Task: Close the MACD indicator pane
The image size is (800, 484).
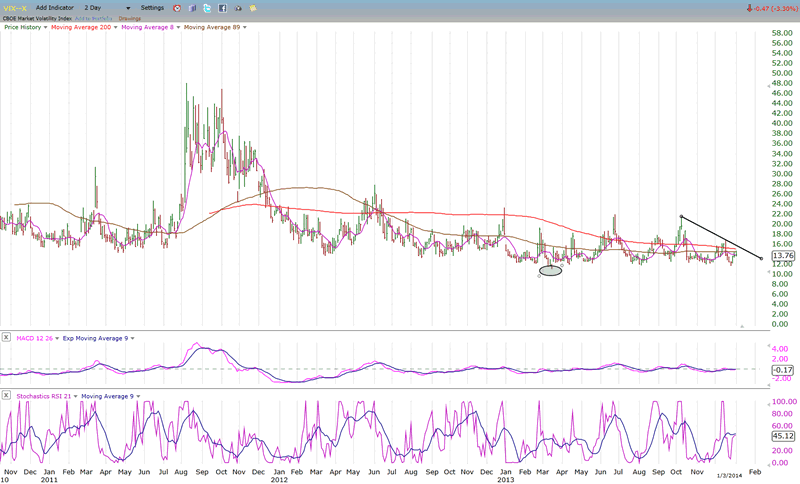Action: [x=6, y=340]
